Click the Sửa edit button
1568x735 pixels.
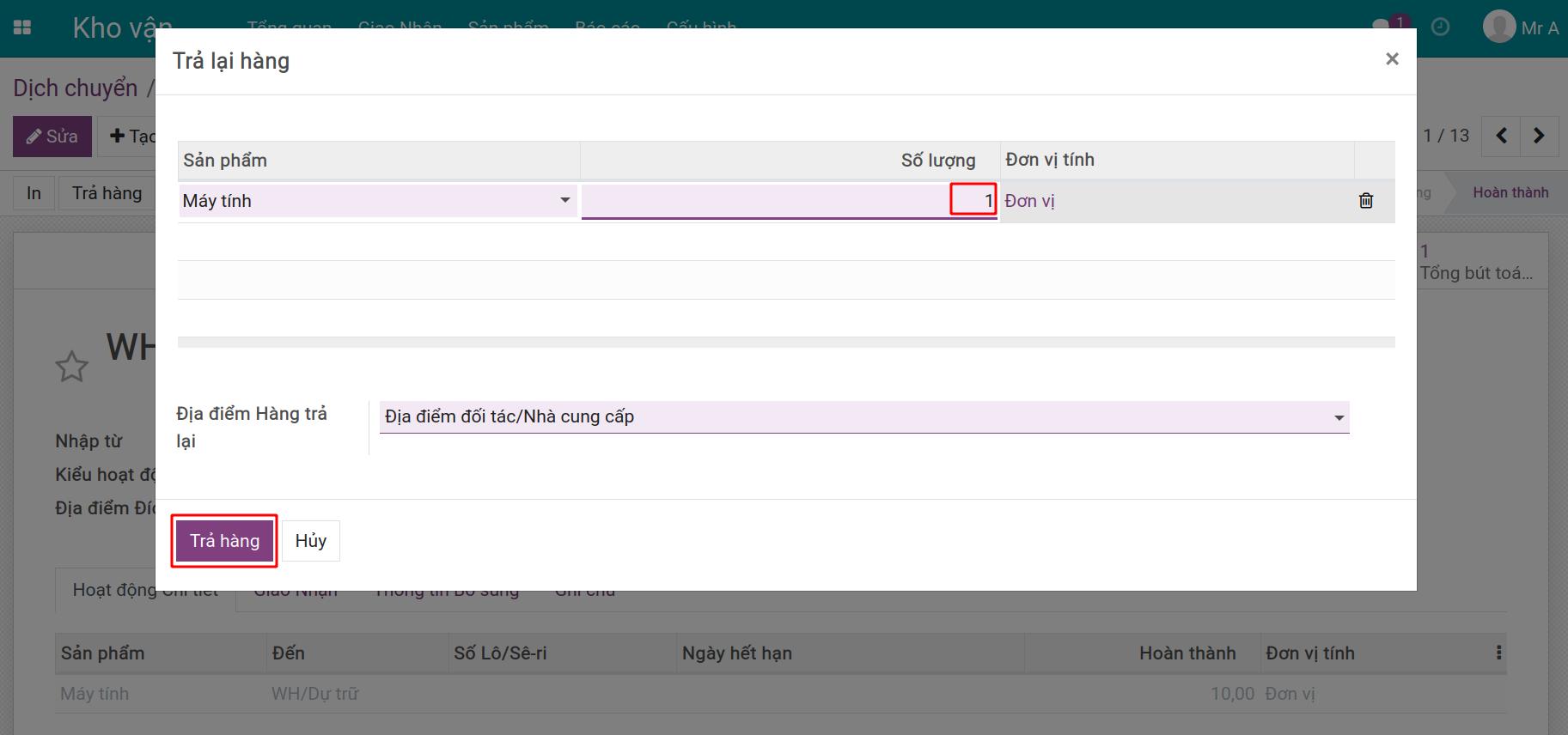coord(52,137)
